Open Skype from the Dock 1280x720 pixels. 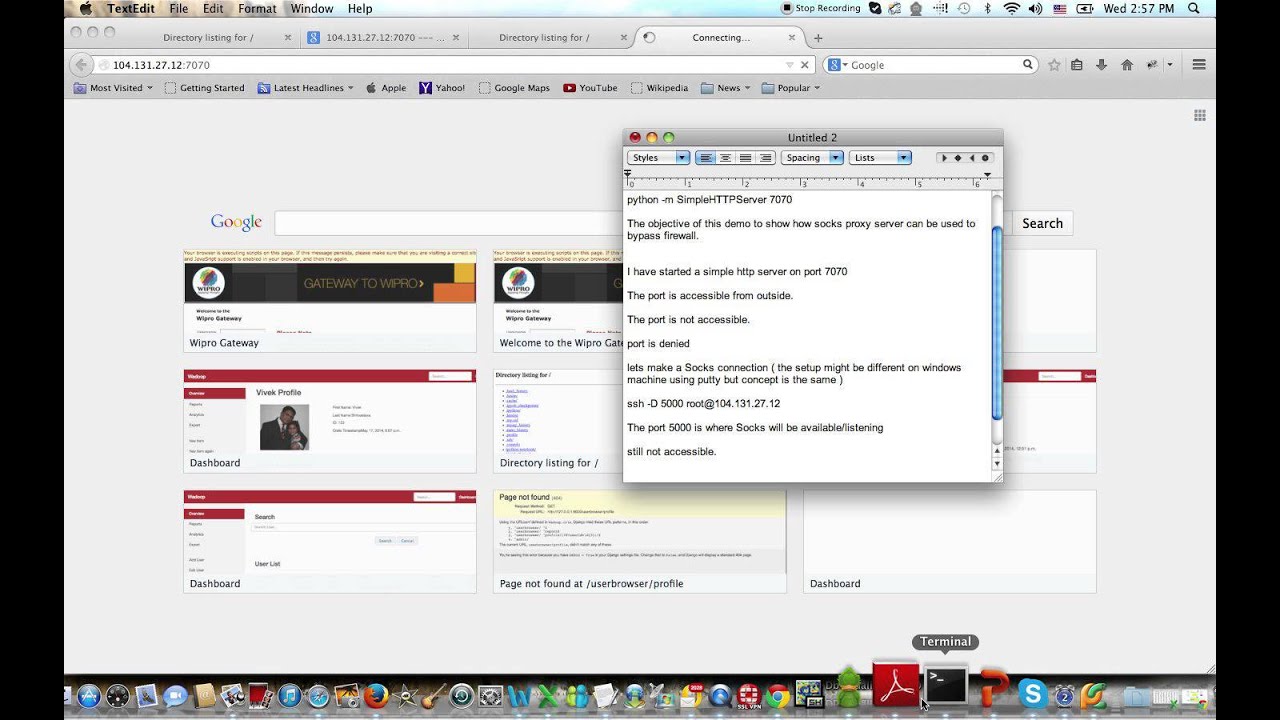click(x=1032, y=693)
